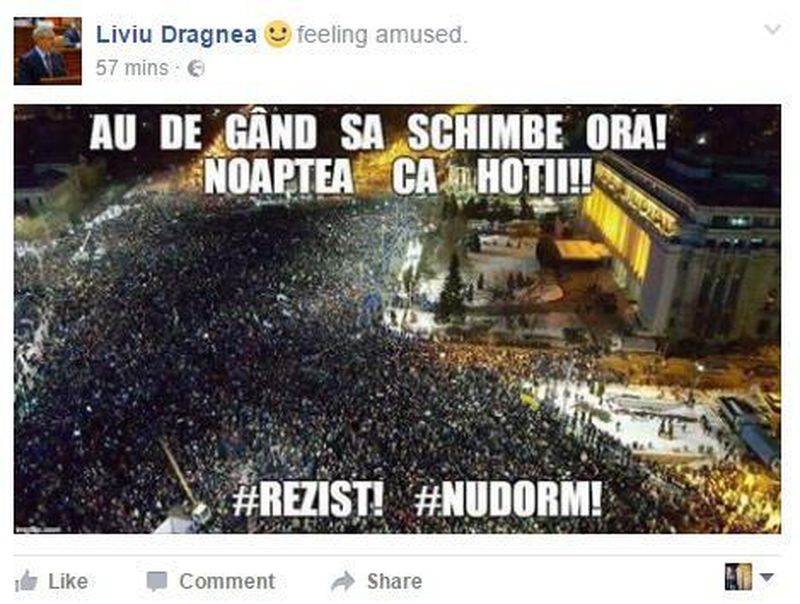Expand the arrow beside the acting-as thumbnail
800x604 pixels.
[x=767, y=577]
